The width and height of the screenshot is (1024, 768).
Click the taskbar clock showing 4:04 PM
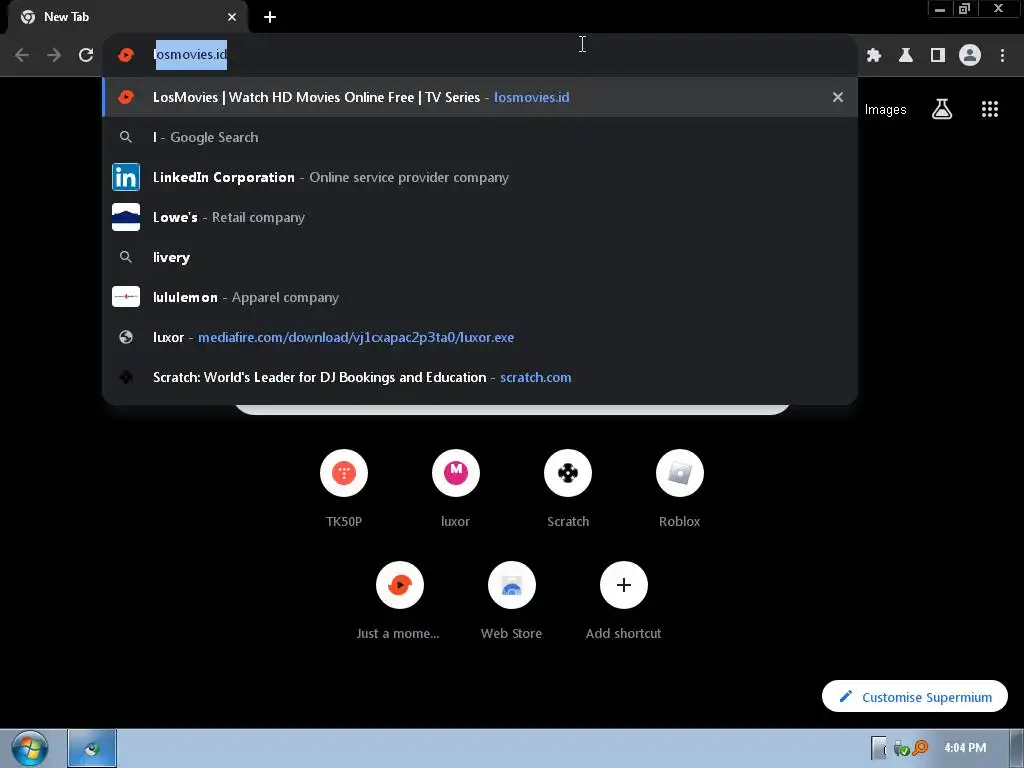click(x=965, y=748)
